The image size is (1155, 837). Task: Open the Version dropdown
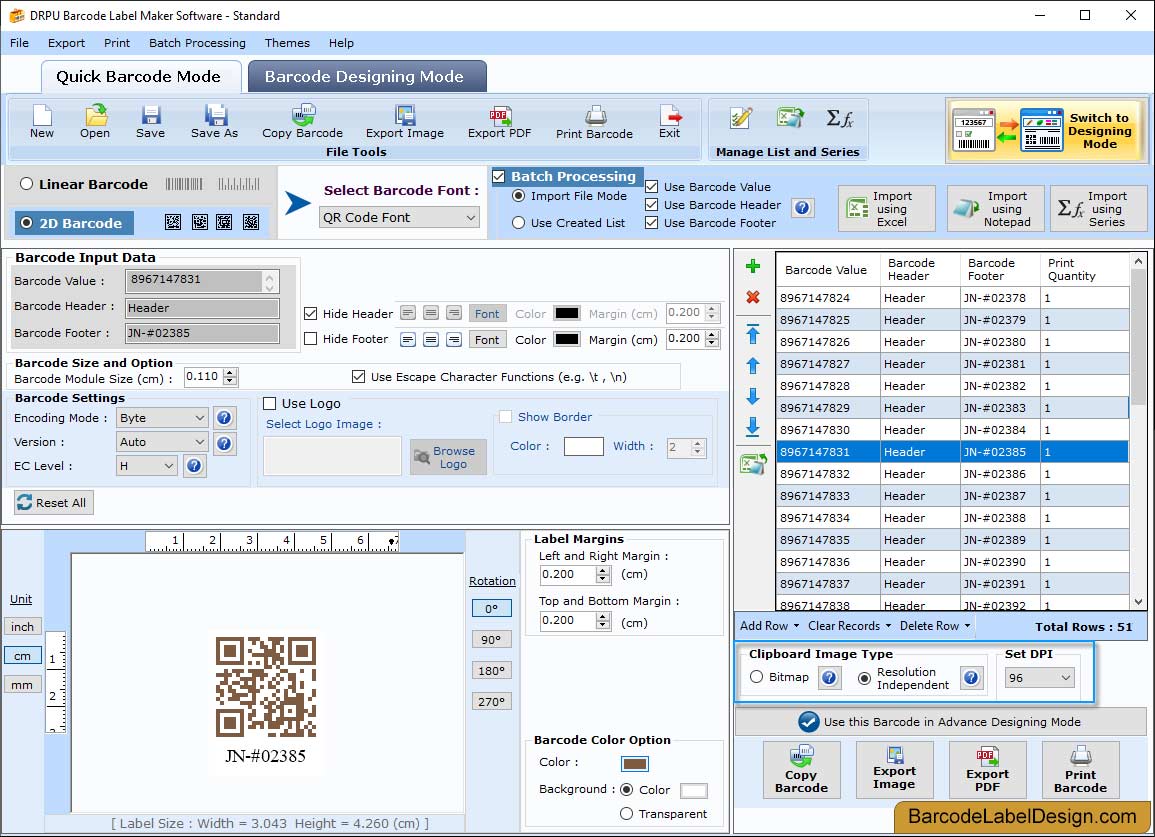pos(163,442)
